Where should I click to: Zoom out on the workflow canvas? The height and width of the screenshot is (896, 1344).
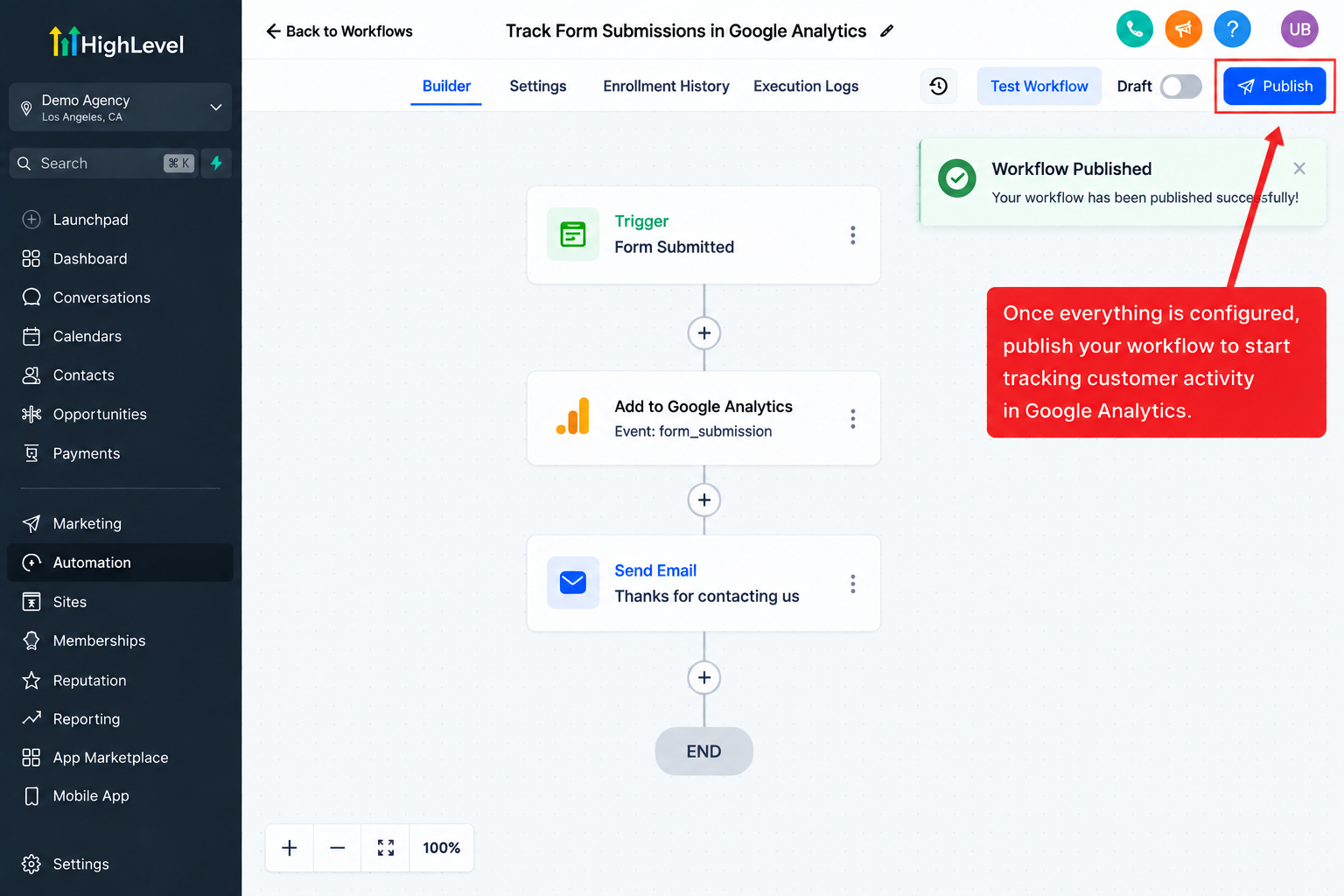(337, 848)
